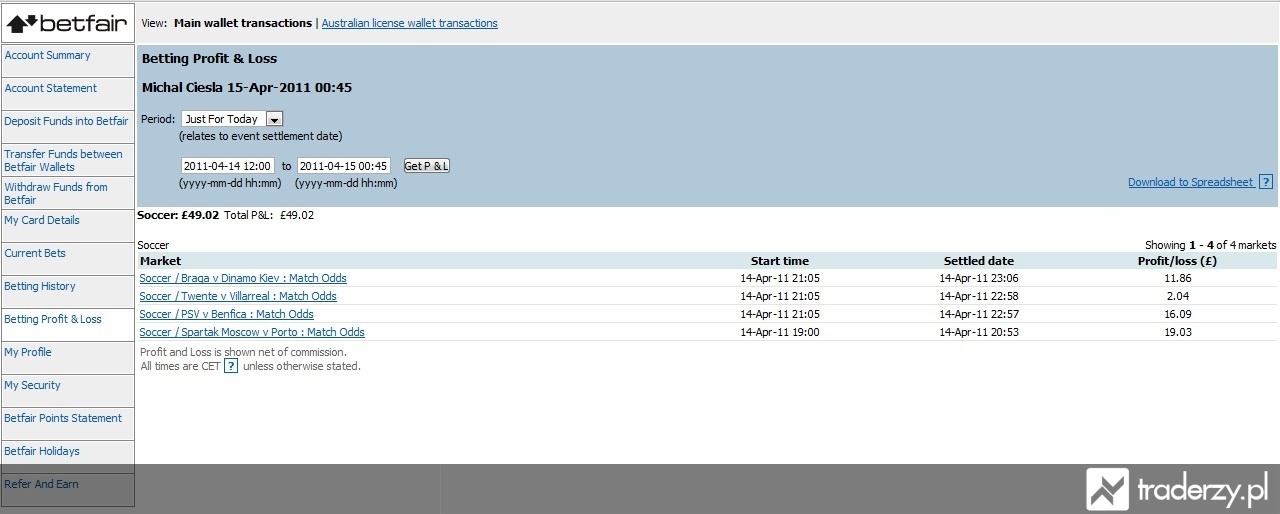This screenshot has width=1280, height=514.
Task: Click the Get P&L button
Action: pos(426,166)
